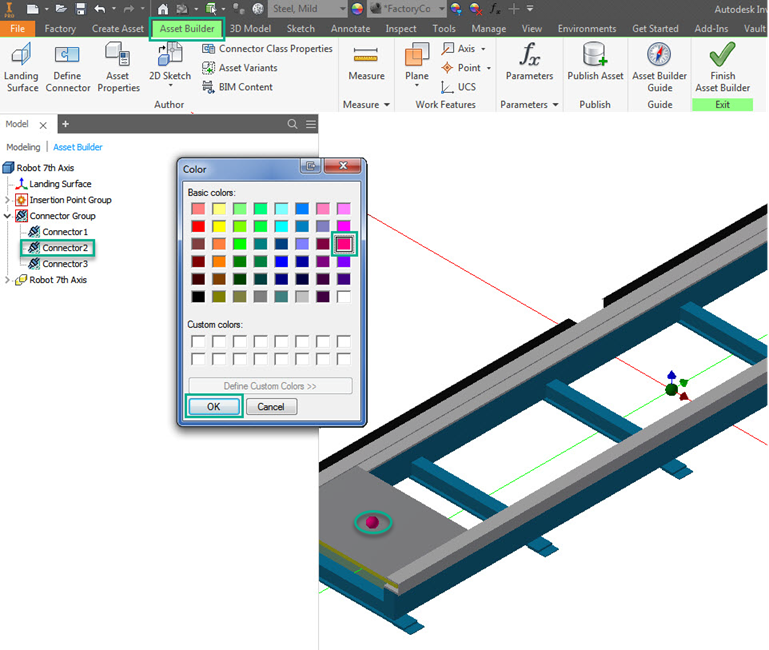Viewport: 769px width, 650px height.
Task: Select Landing Surface in browser tree
Action: (54, 183)
